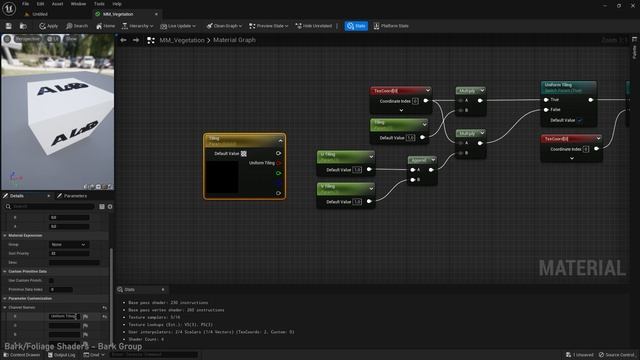Screen dimensions: 640x360
Task: Toggle Hide Unrelated nodes
Action: (x=314, y=26)
